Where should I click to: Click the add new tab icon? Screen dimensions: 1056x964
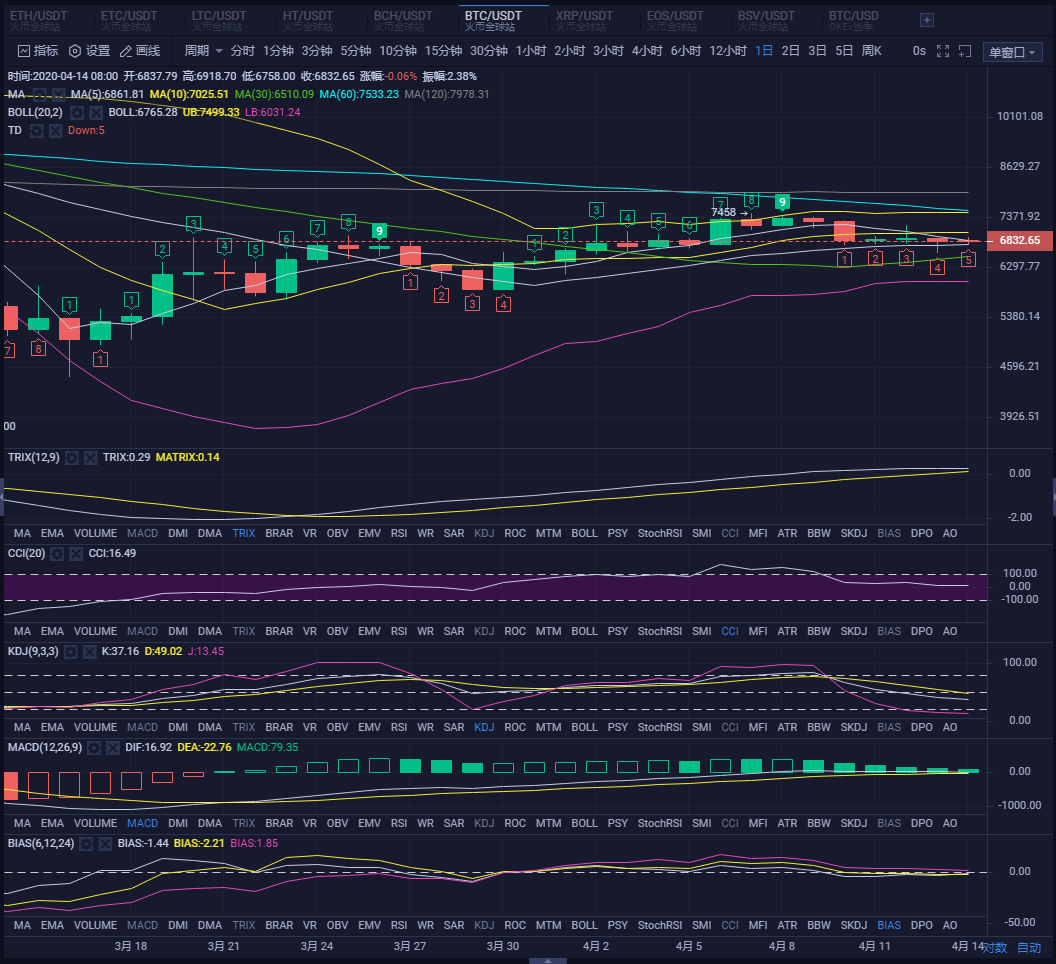(927, 20)
